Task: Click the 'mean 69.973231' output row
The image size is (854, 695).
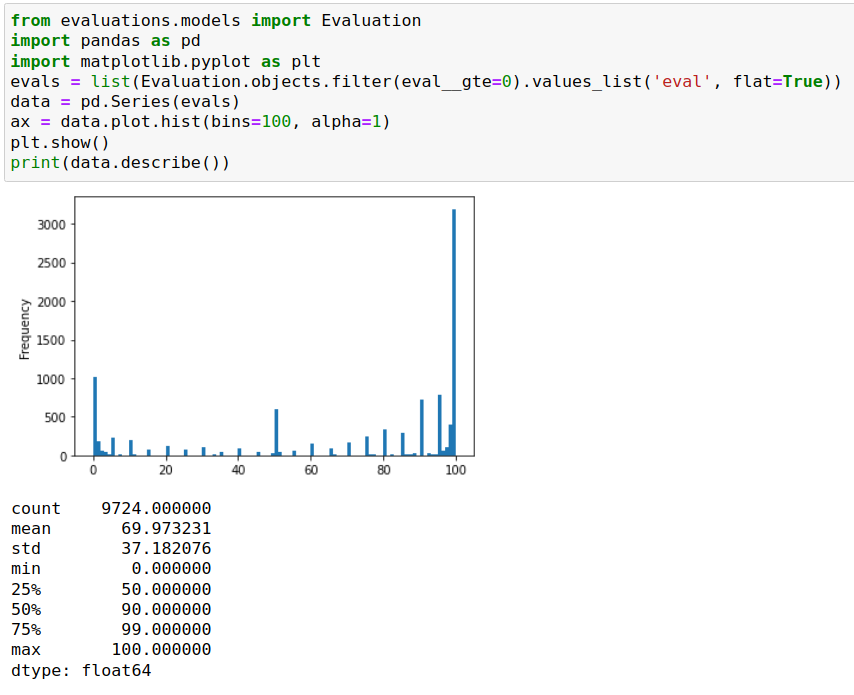Action: (x=111, y=529)
